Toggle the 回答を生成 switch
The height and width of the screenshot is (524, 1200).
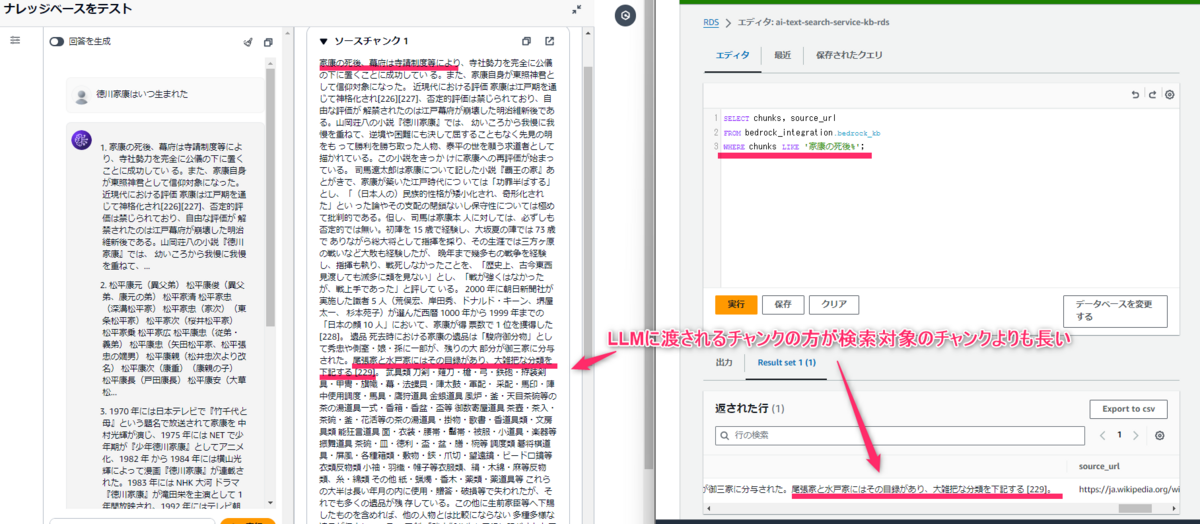point(57,41)
